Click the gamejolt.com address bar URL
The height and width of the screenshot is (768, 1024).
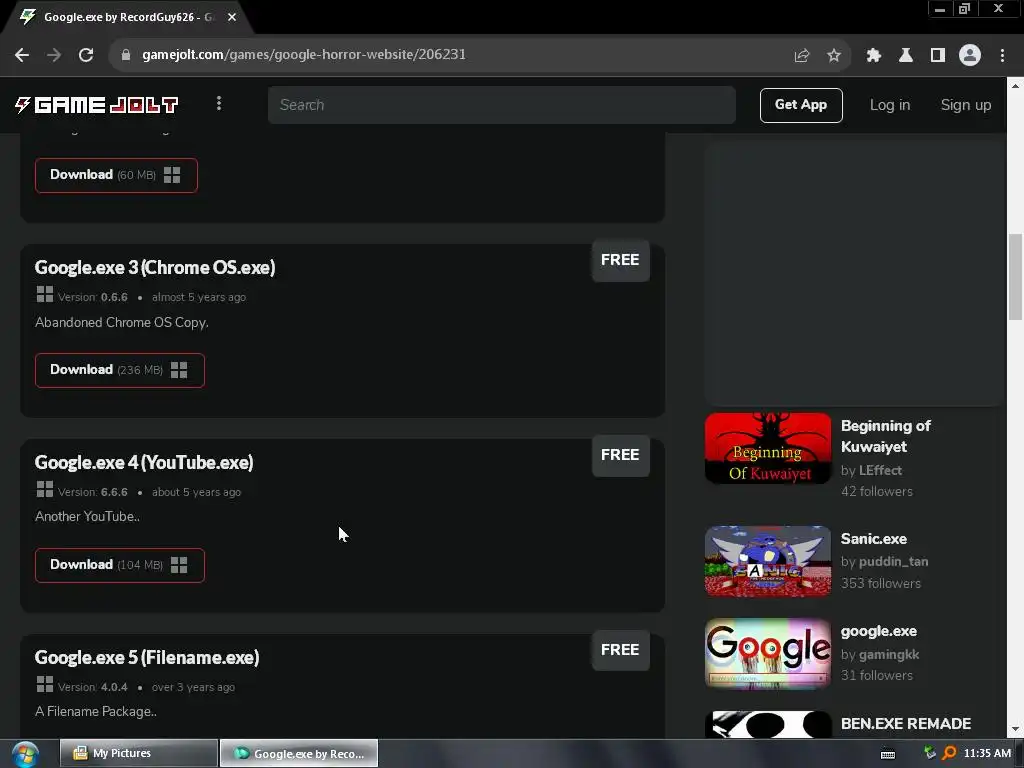304,54
